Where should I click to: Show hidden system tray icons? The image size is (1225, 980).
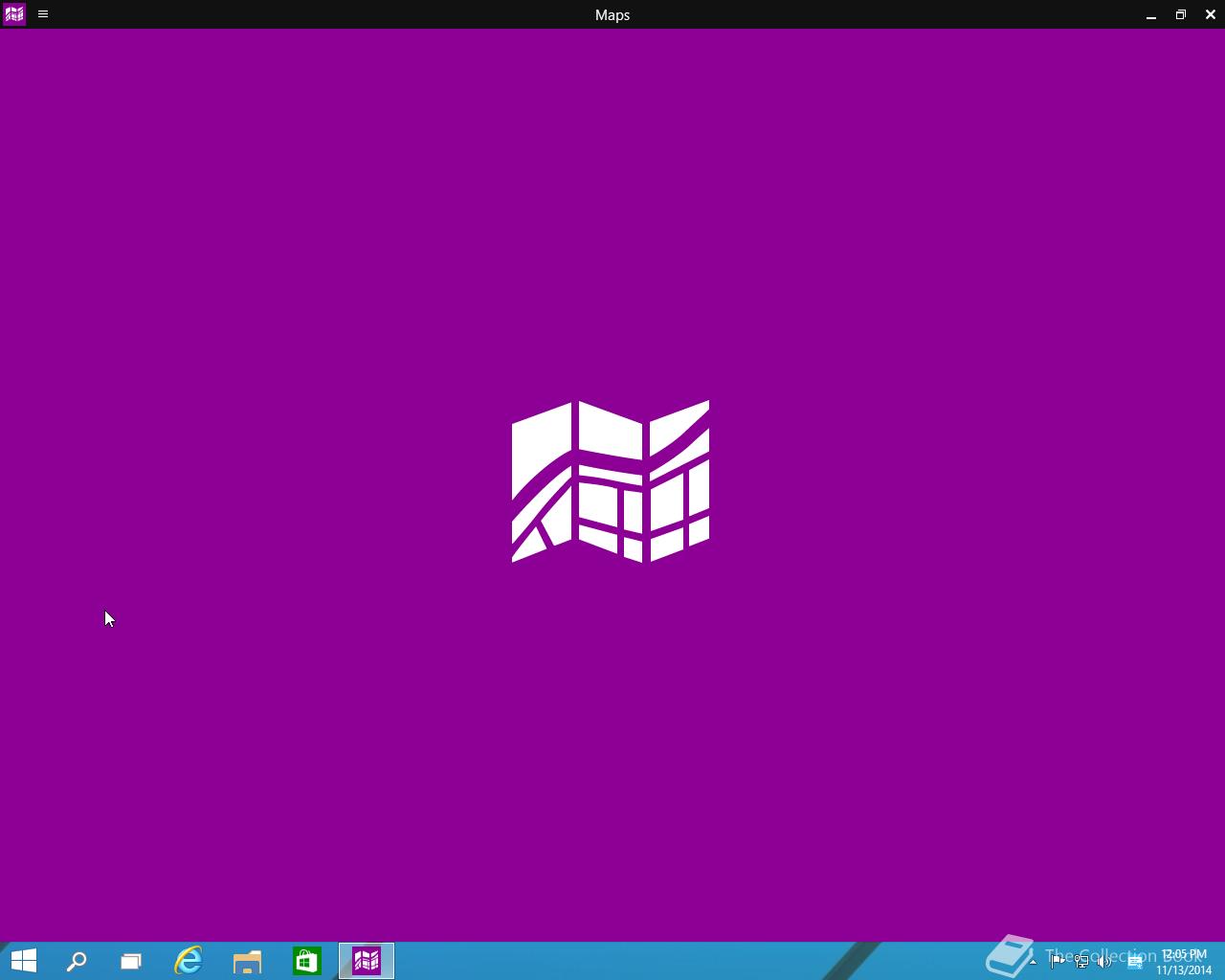tap(1033, 962)
